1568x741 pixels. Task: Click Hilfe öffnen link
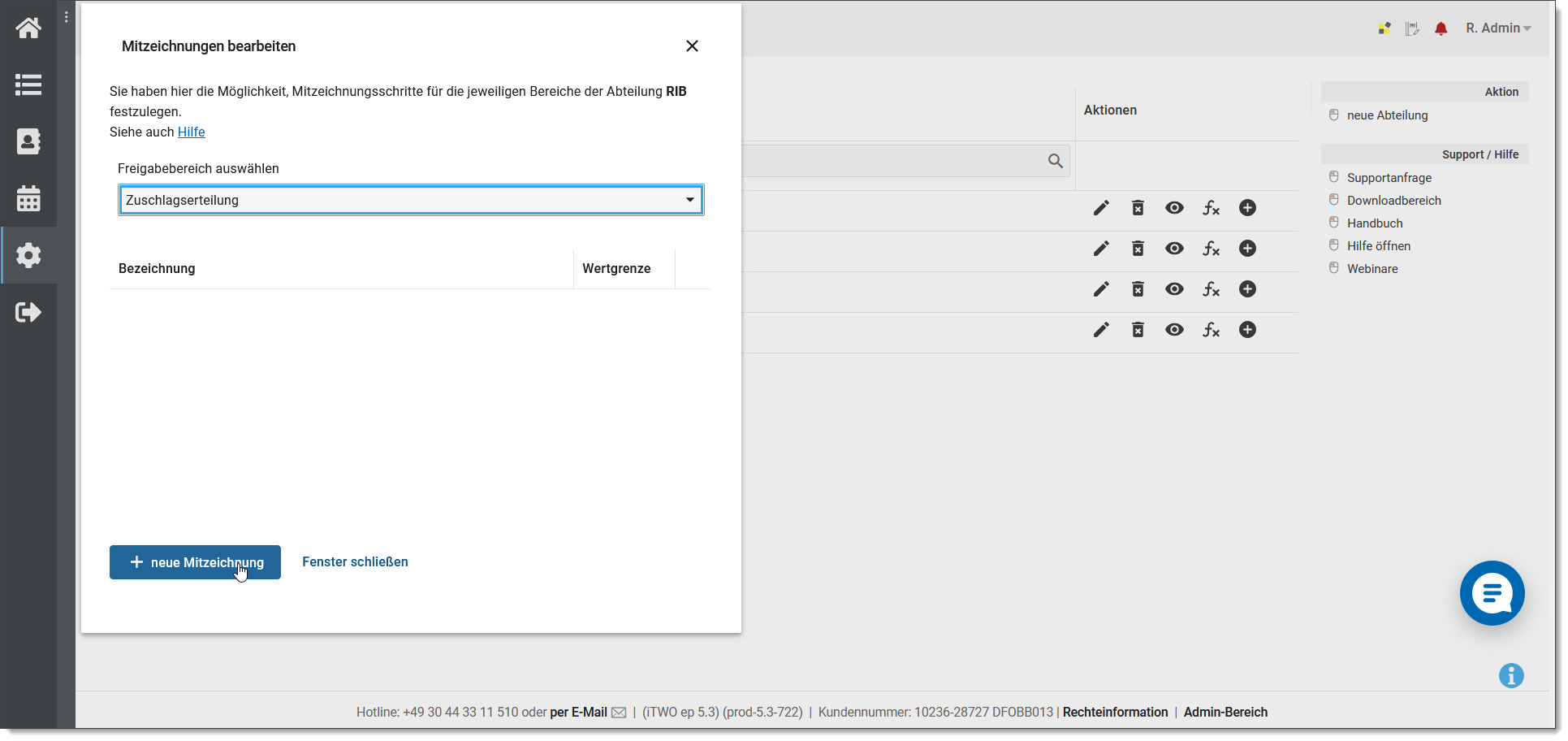click(1379, 246)
